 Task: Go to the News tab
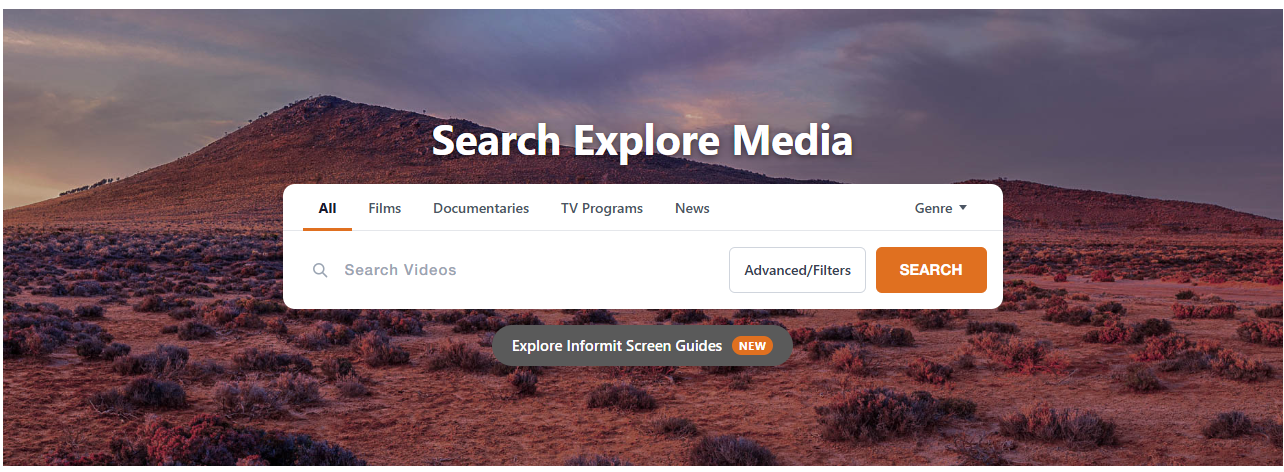coord(692,208)
